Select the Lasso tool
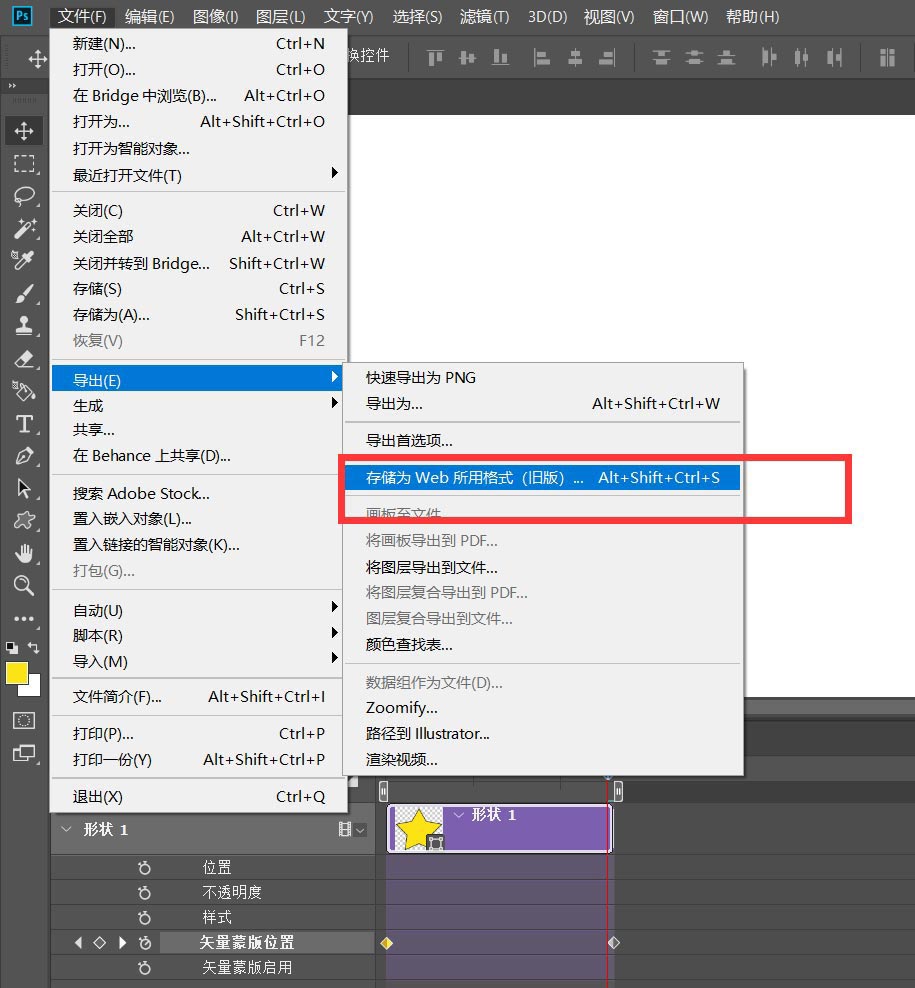 click(24, 196)
